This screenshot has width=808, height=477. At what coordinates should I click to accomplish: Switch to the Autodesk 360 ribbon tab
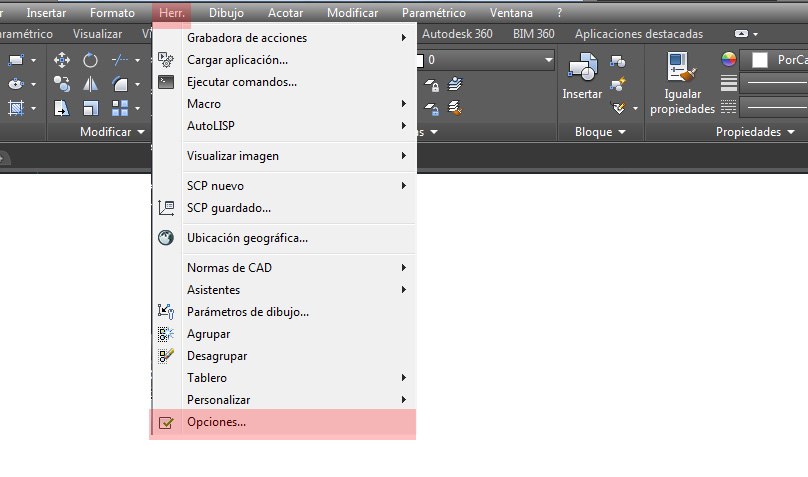tap(457, 34)
